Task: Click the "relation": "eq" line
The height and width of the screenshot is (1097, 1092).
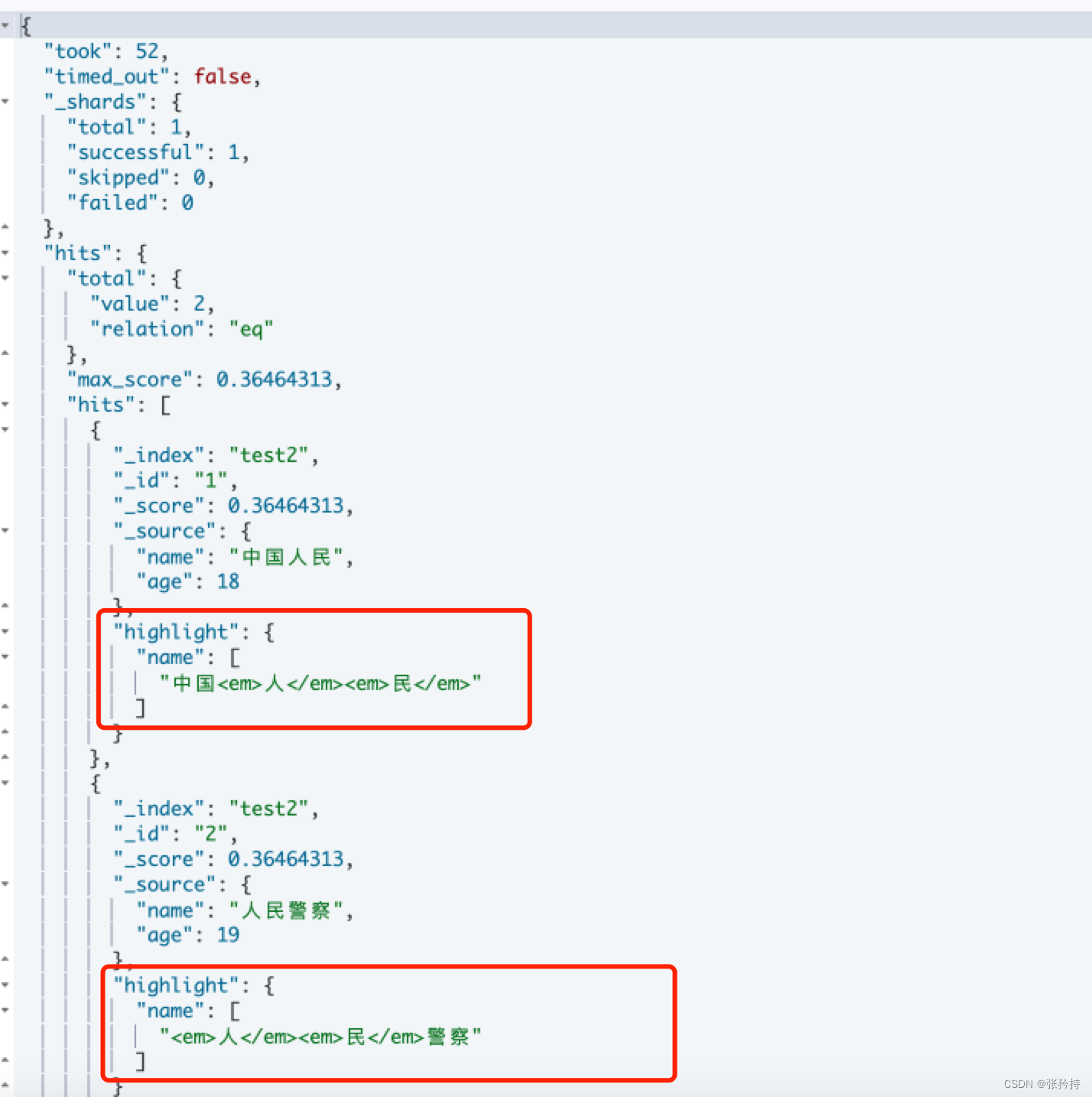Action: pyautogui.click(x=181, y=329)
